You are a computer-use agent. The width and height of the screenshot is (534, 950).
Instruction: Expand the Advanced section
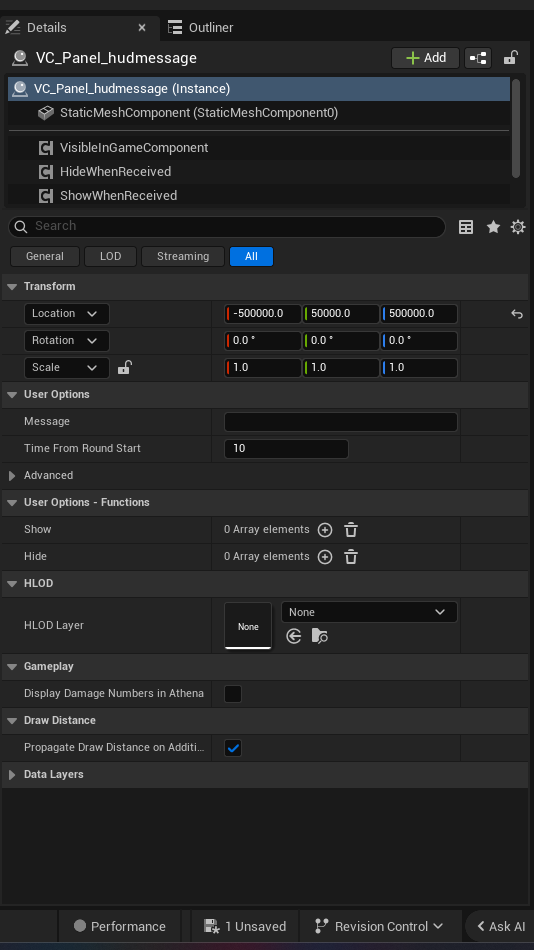[x=12, y=476]
